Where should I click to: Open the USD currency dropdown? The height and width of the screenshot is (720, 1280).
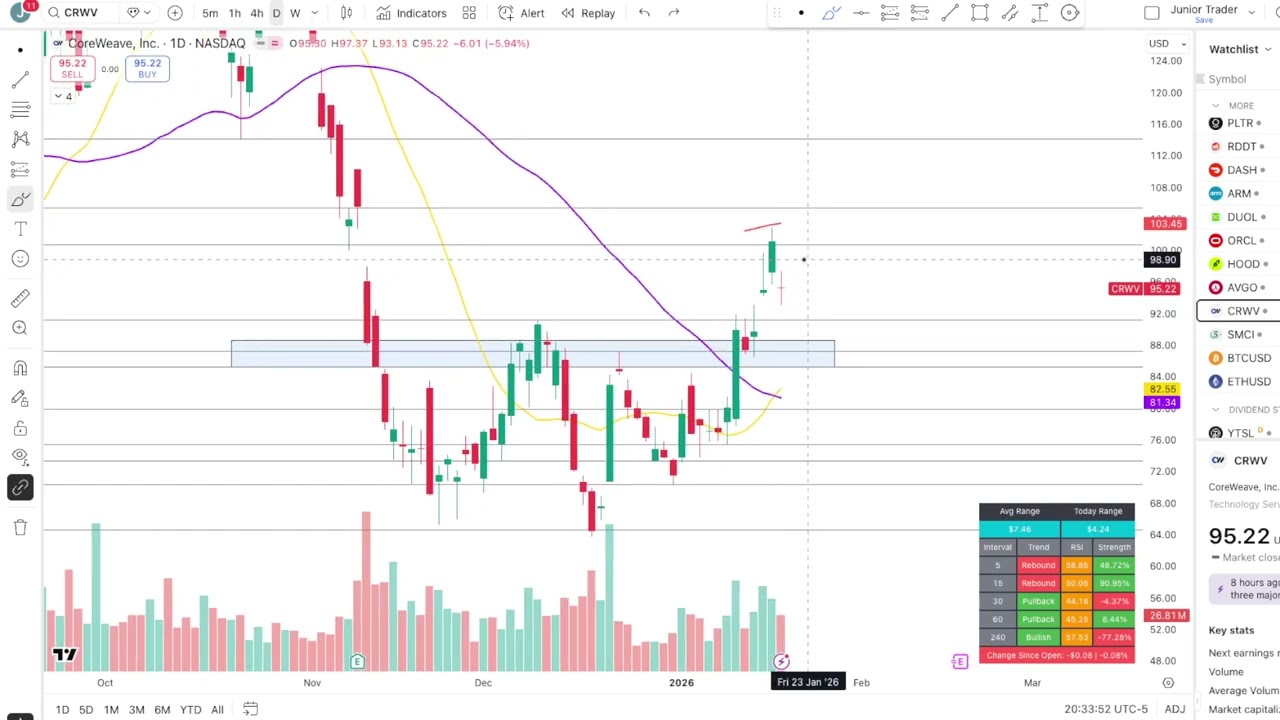point(1166,43)
